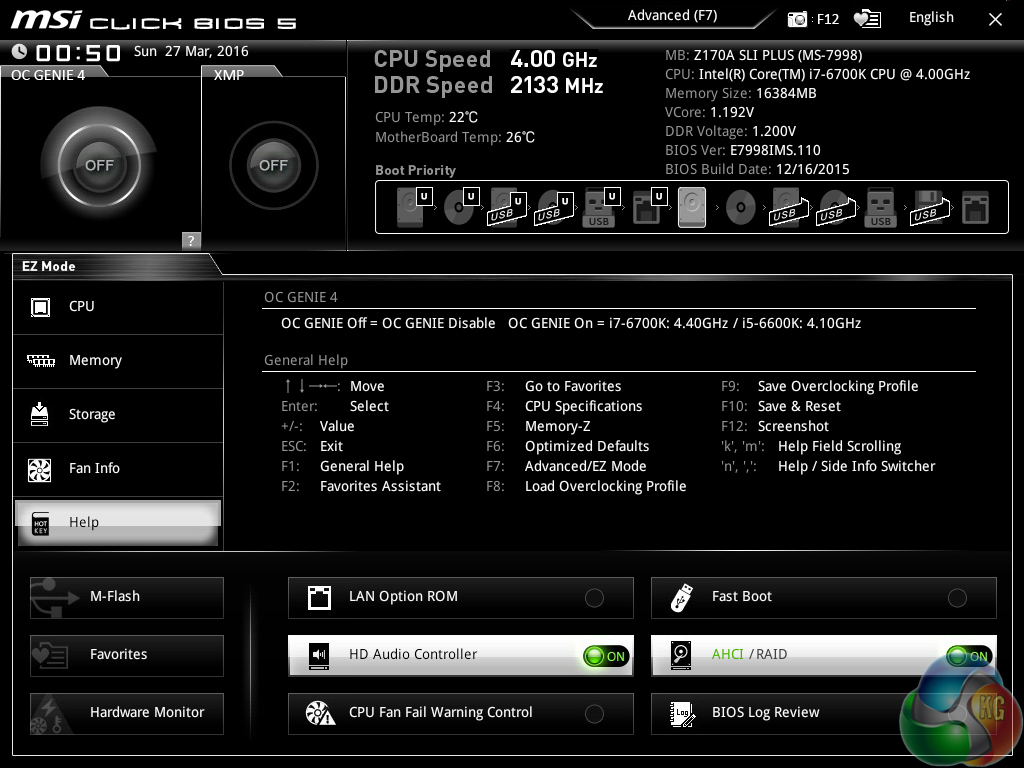
Task: Click the LAN Option ROM label
Action: [x=403, y=597]
